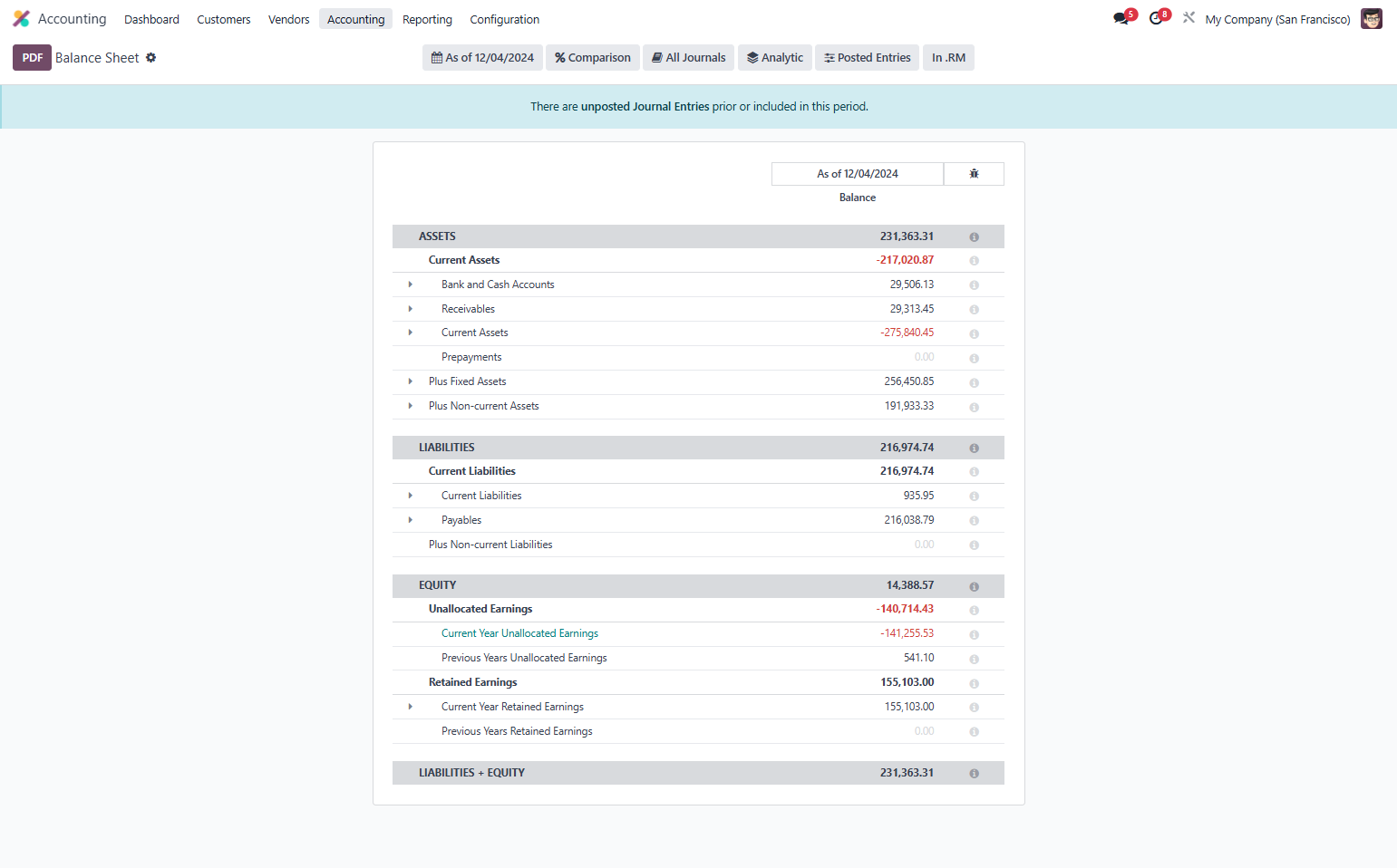This screenshot has height=868, width=1397.
Task: Open the Reporting menu
Action: click(x=427, y=19)
